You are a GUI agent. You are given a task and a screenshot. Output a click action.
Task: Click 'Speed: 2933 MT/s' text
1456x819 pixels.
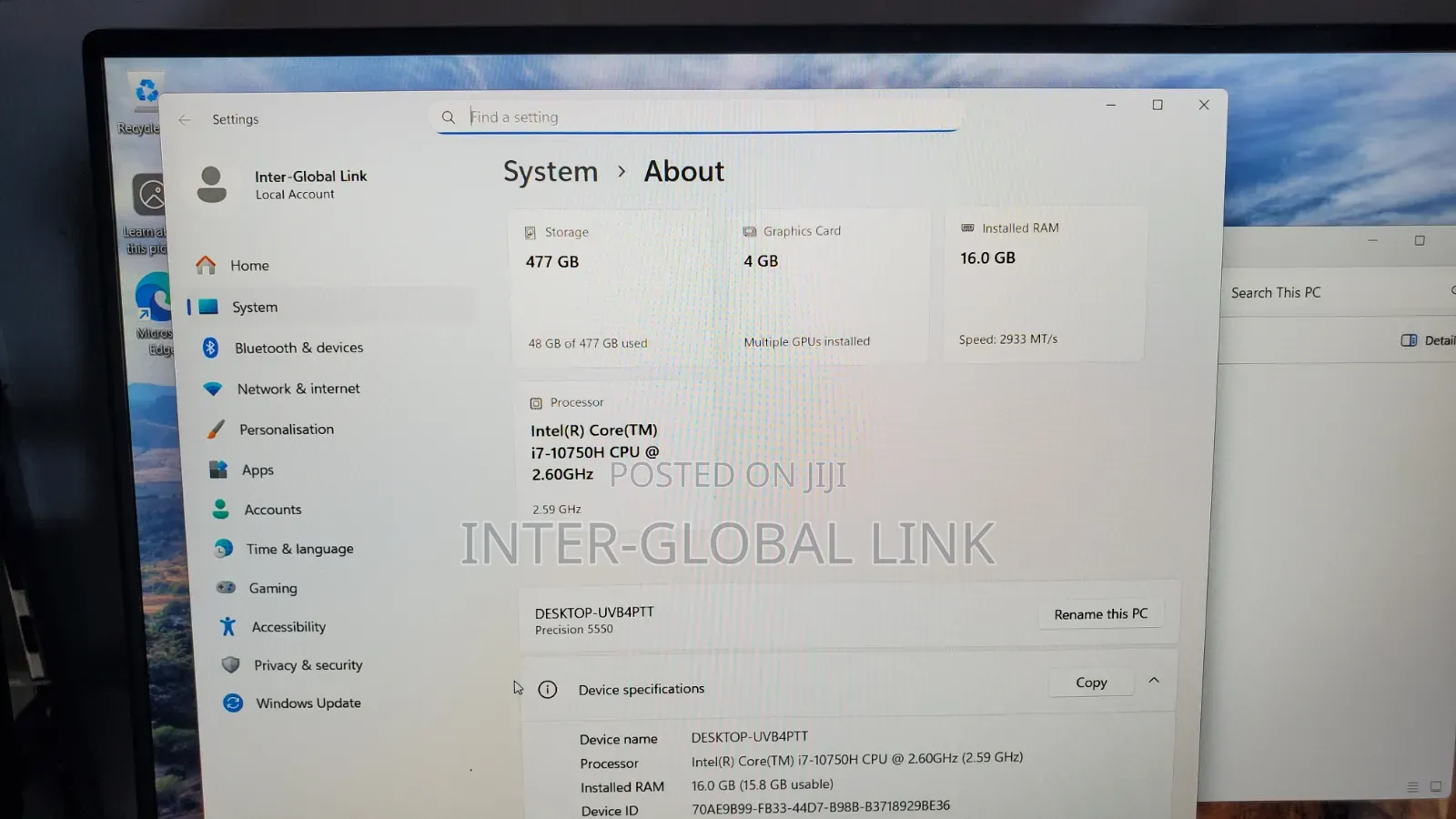(x=1007, y=339)
